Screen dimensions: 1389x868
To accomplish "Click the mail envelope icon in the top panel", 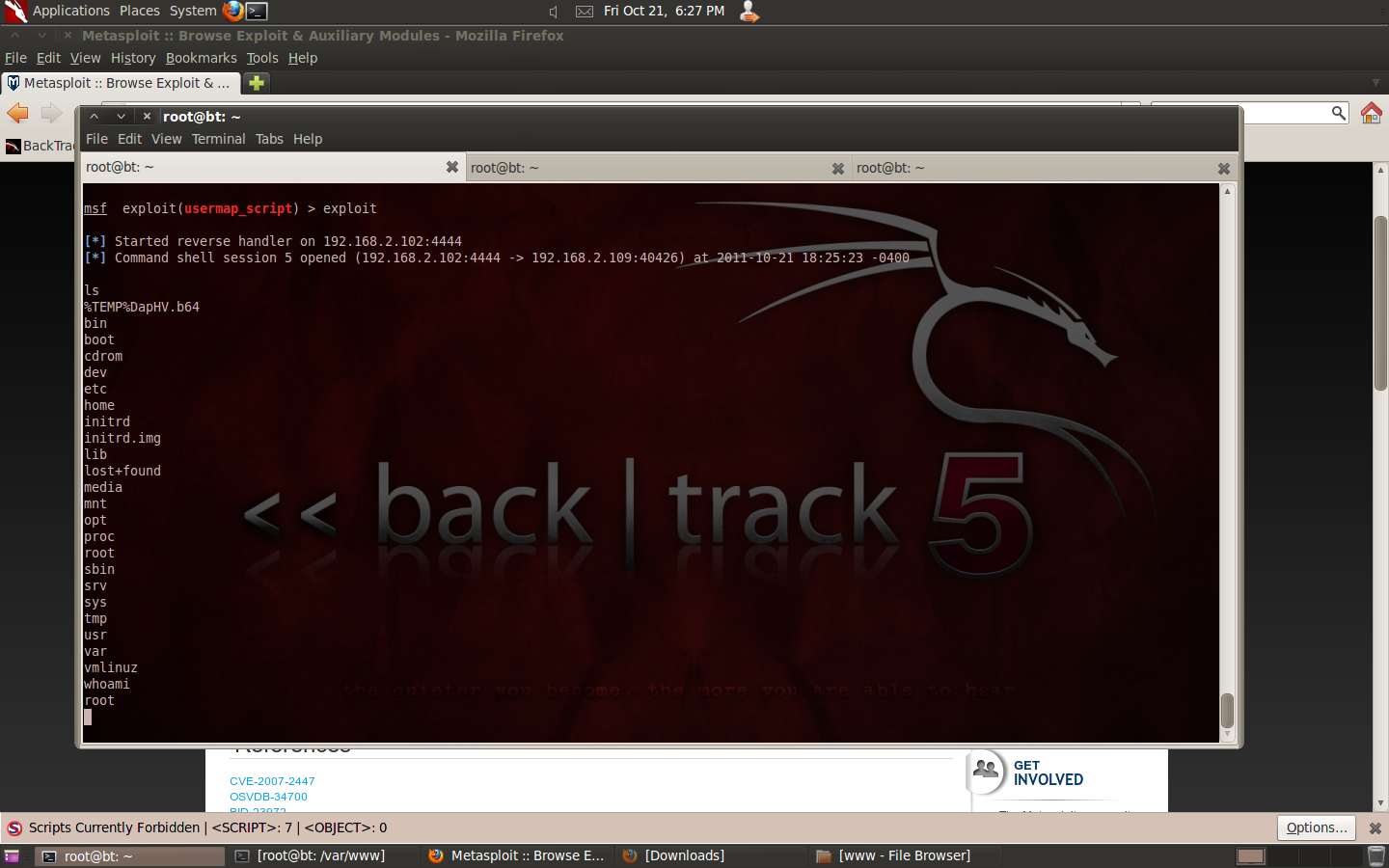I will (585, 12).
